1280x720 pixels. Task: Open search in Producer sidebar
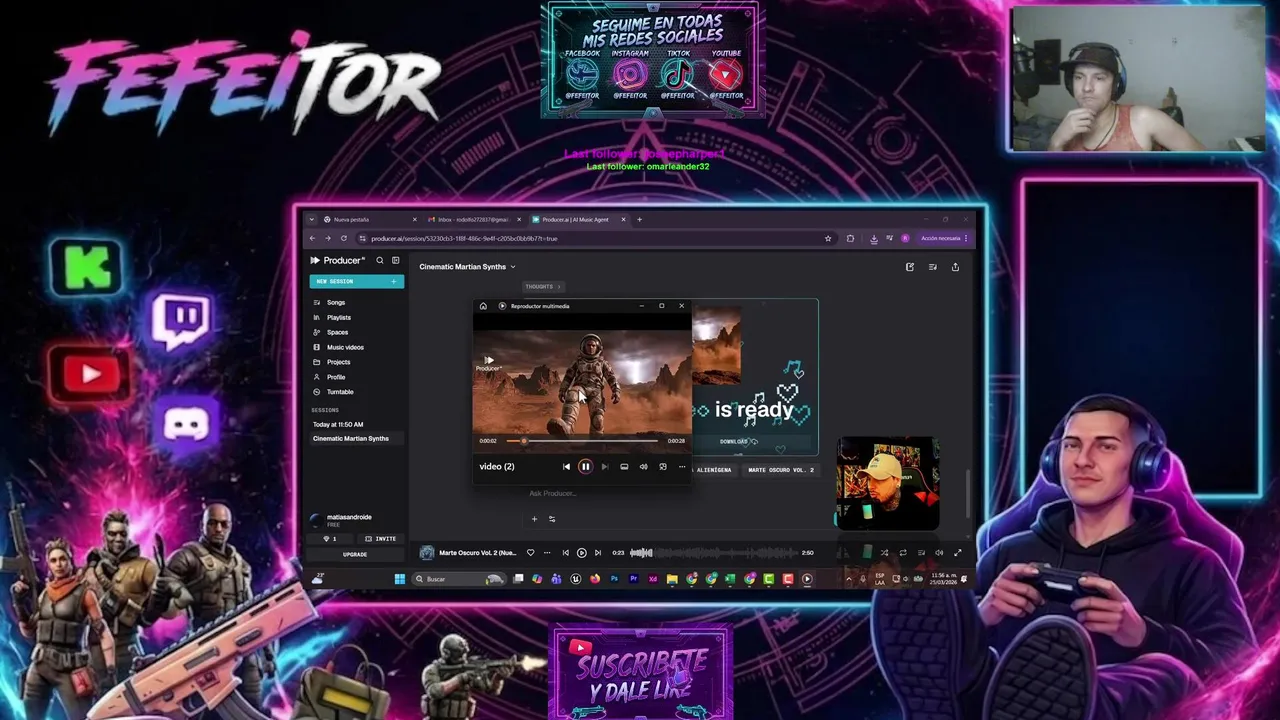[x=380, y=260]
